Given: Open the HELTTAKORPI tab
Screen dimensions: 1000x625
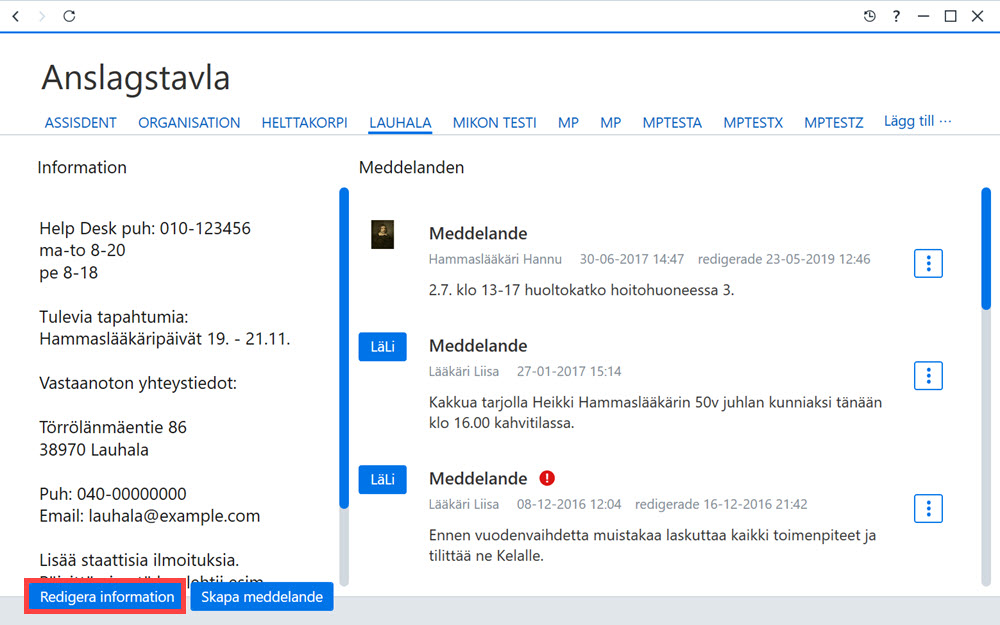Looking at the screenshot, I should click(304, 122).
